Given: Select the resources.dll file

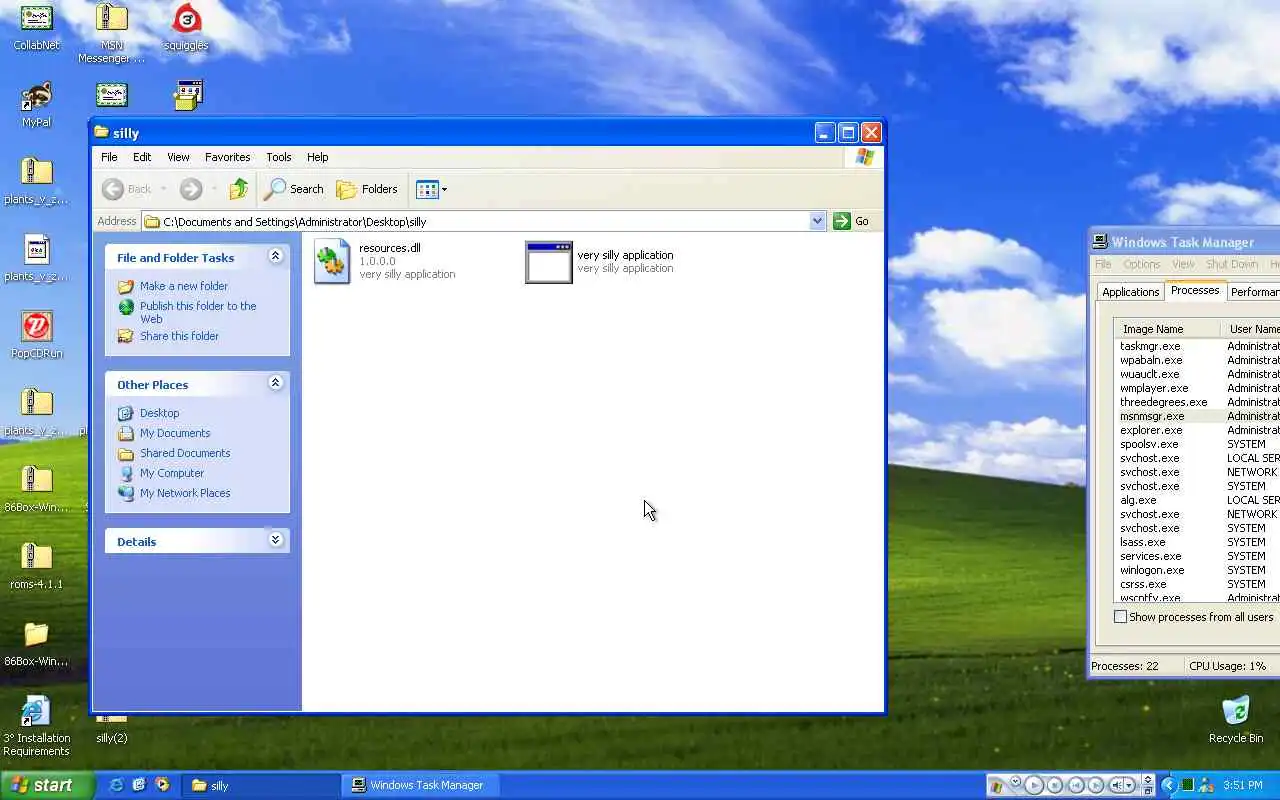Looking at the screenshot, I should click(385, 261).
